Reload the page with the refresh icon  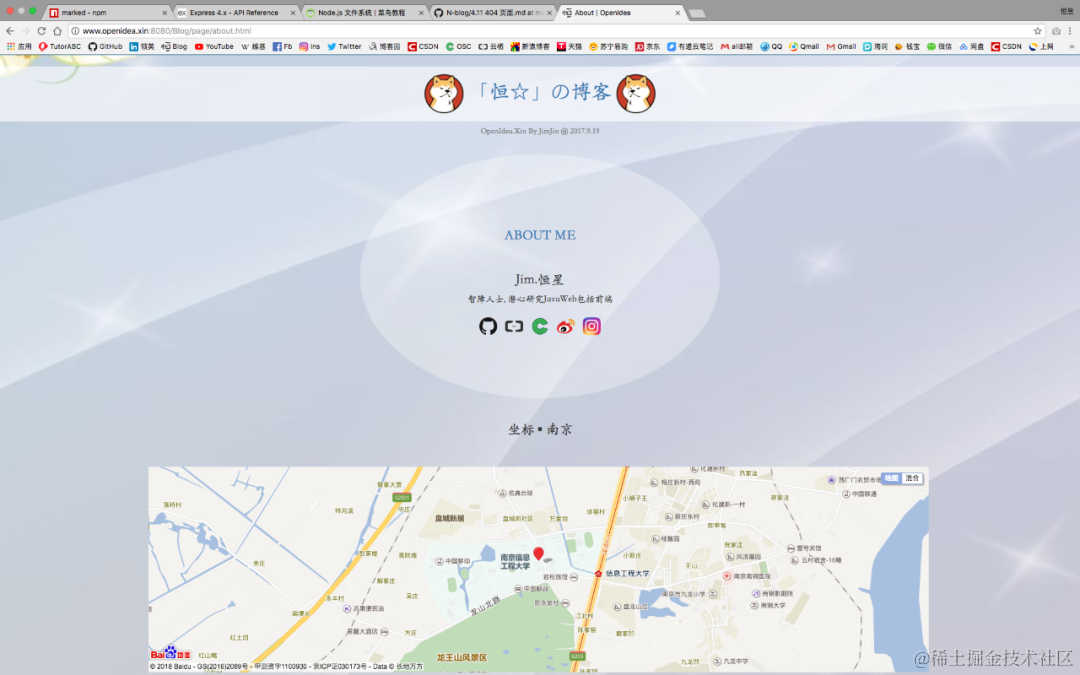pos(41,31)
